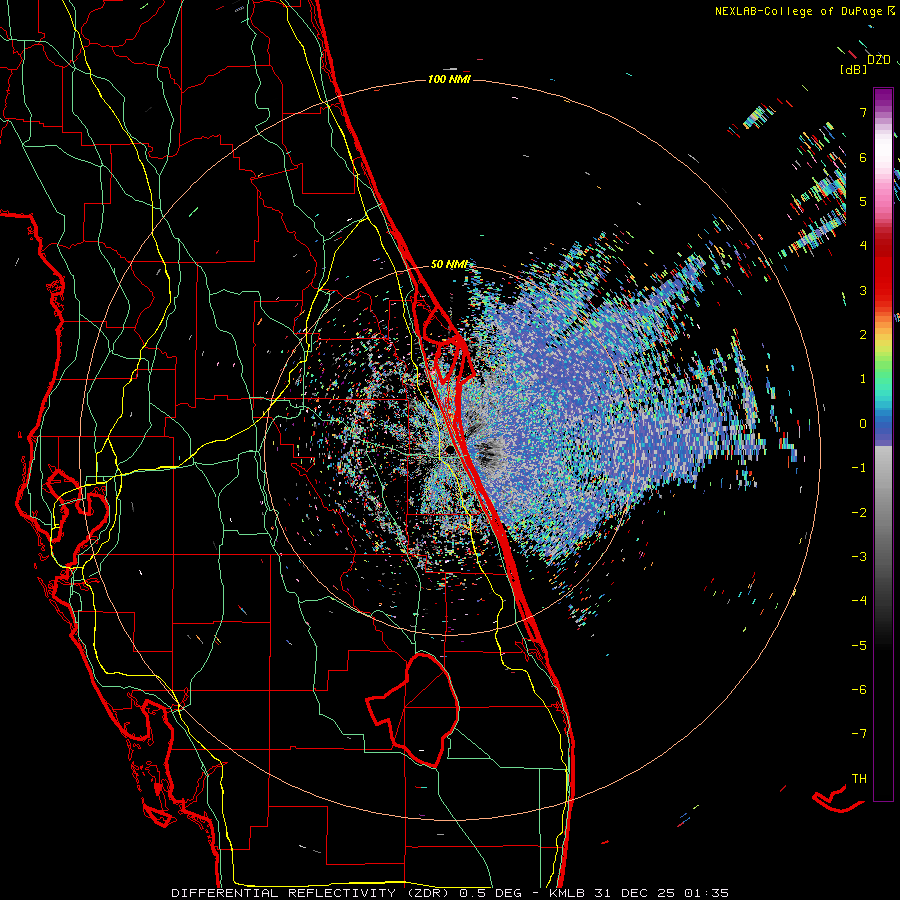Select the positive 3 dB scale label
The image size is (900, 900).
863,290
